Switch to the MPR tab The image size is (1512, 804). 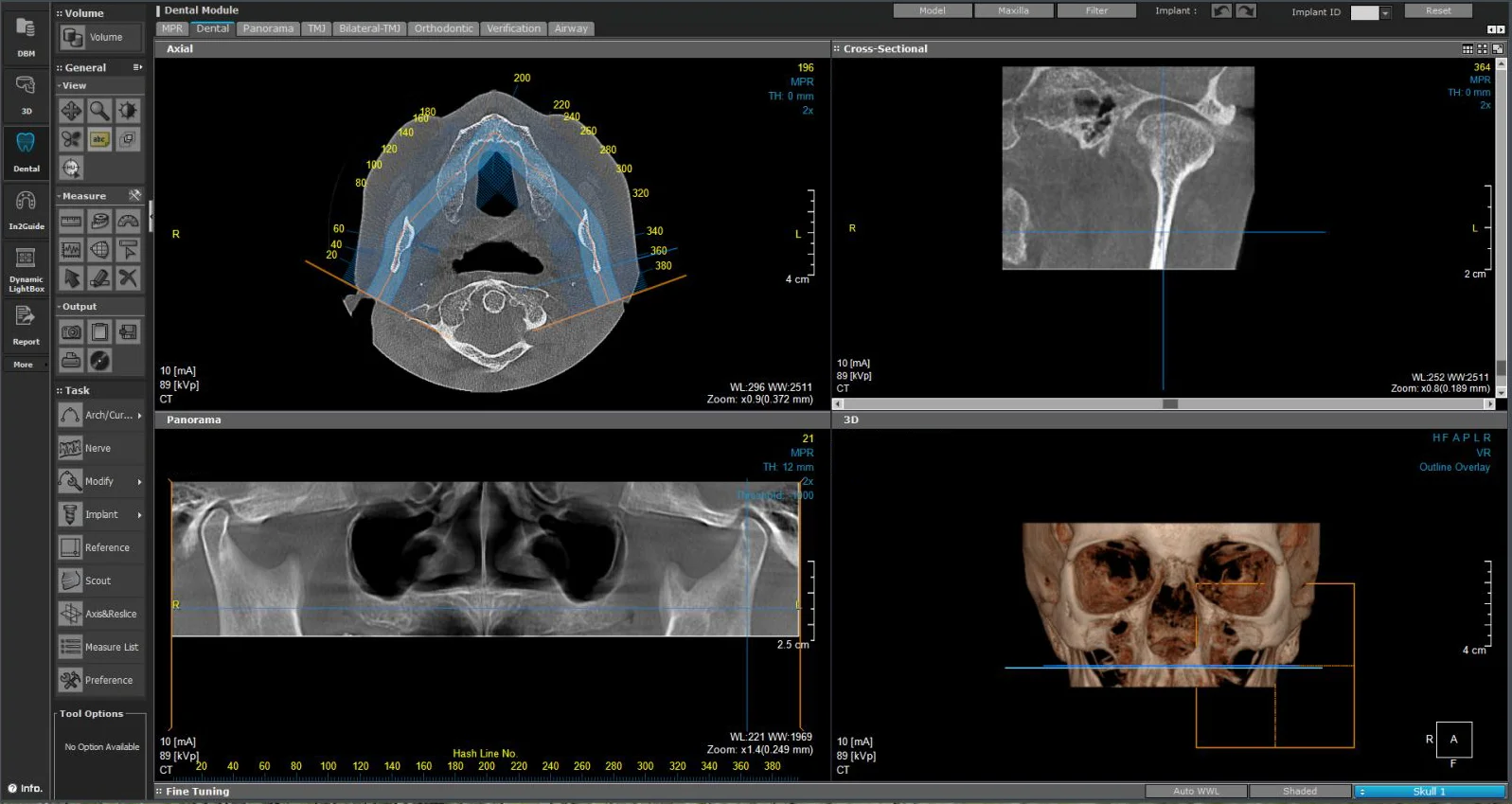click(x=172, y=28)
